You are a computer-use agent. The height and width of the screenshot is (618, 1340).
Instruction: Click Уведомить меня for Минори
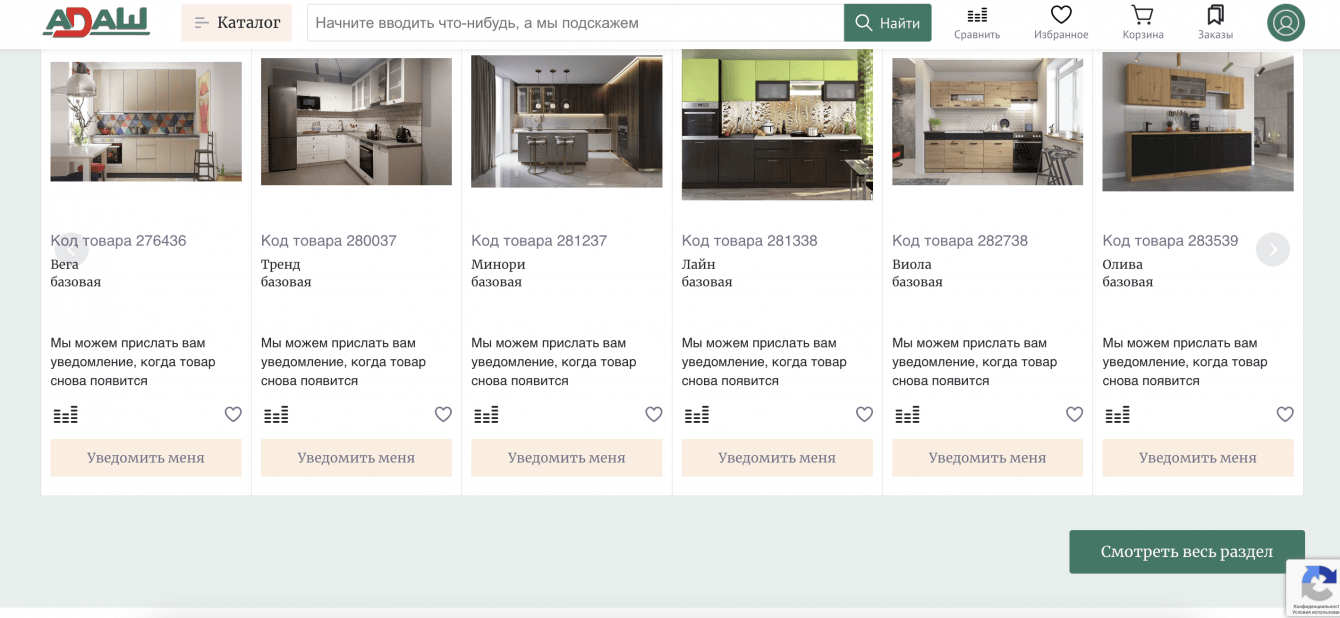[x=567, y=458]
